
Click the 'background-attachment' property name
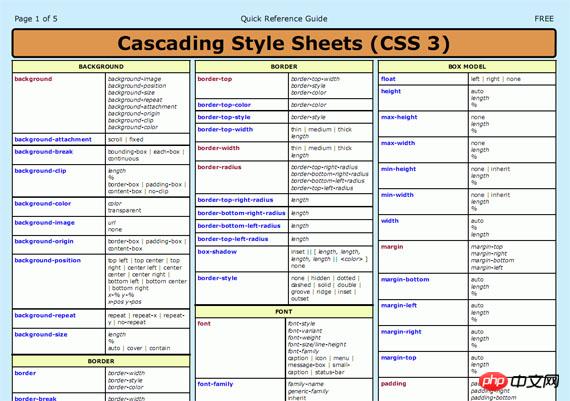click(x=53, y=139)
